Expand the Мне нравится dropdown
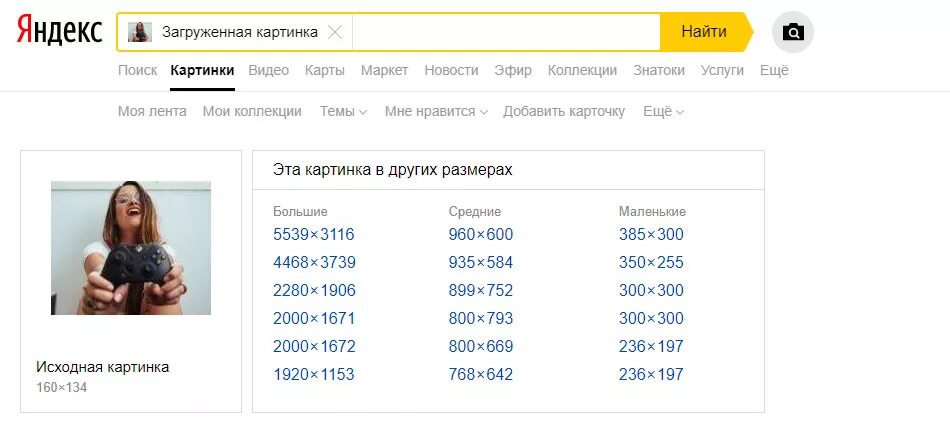This screenshot has height=446, width=950. coord(436,112)
